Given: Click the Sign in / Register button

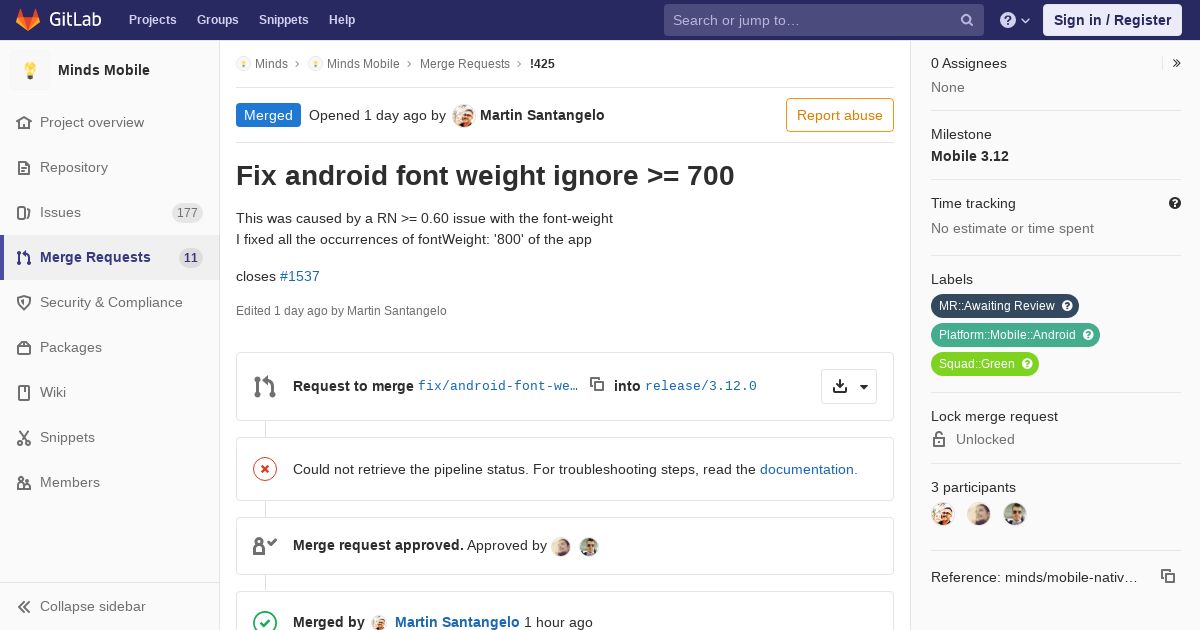Looking at the screenshot, I should coord(1112,20).
